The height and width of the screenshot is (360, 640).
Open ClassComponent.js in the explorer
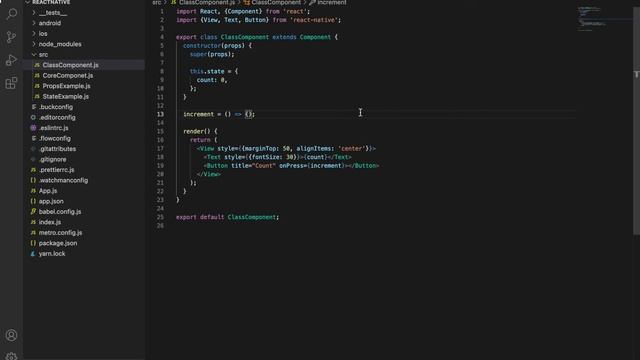(x=70, y=65)
